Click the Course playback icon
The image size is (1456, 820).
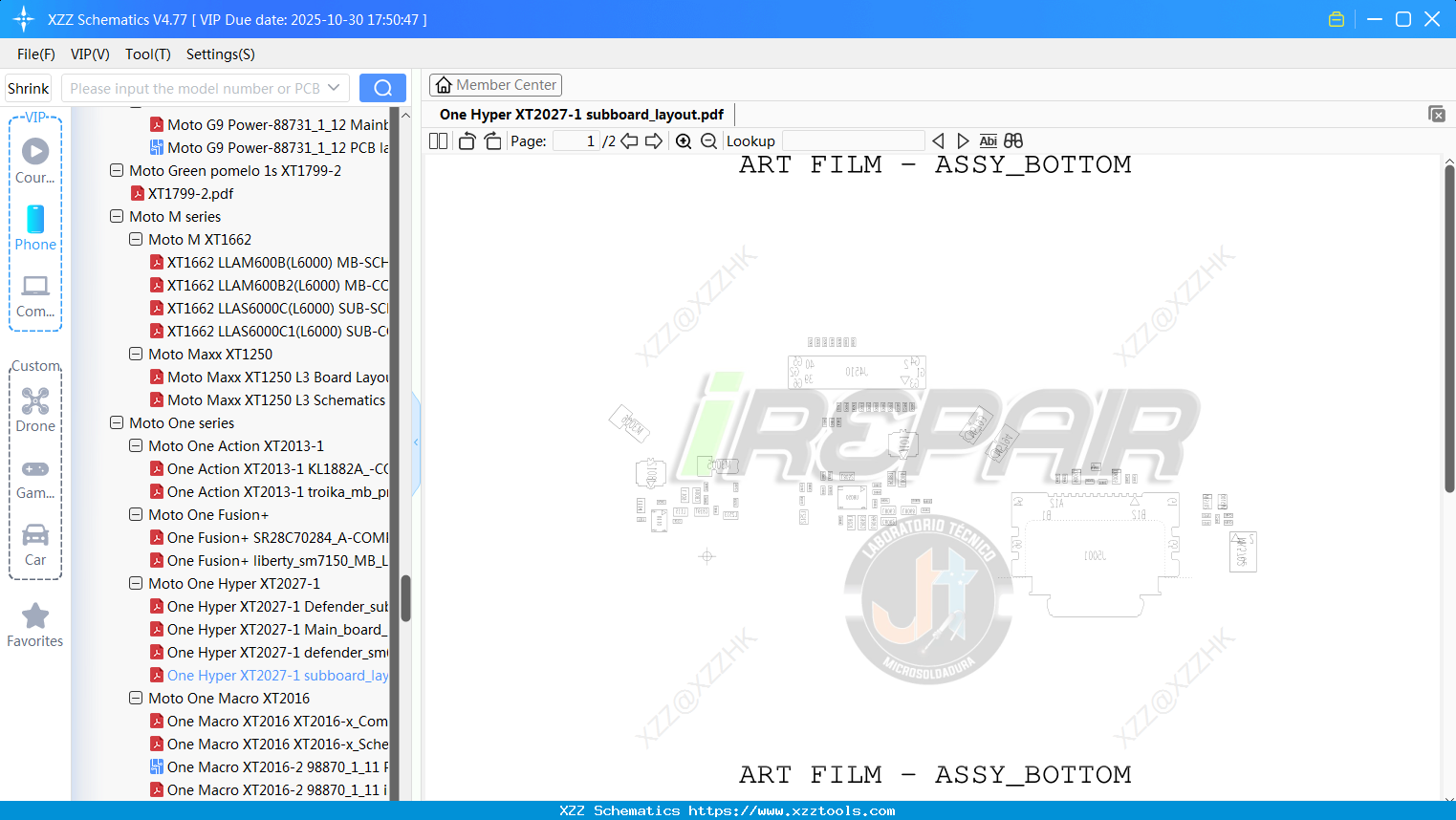pyautogui.click(x=35, y=150)
